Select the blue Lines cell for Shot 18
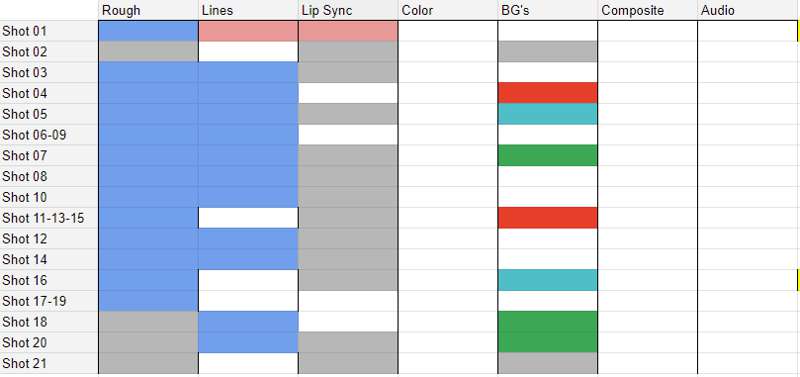 point(248,322)
